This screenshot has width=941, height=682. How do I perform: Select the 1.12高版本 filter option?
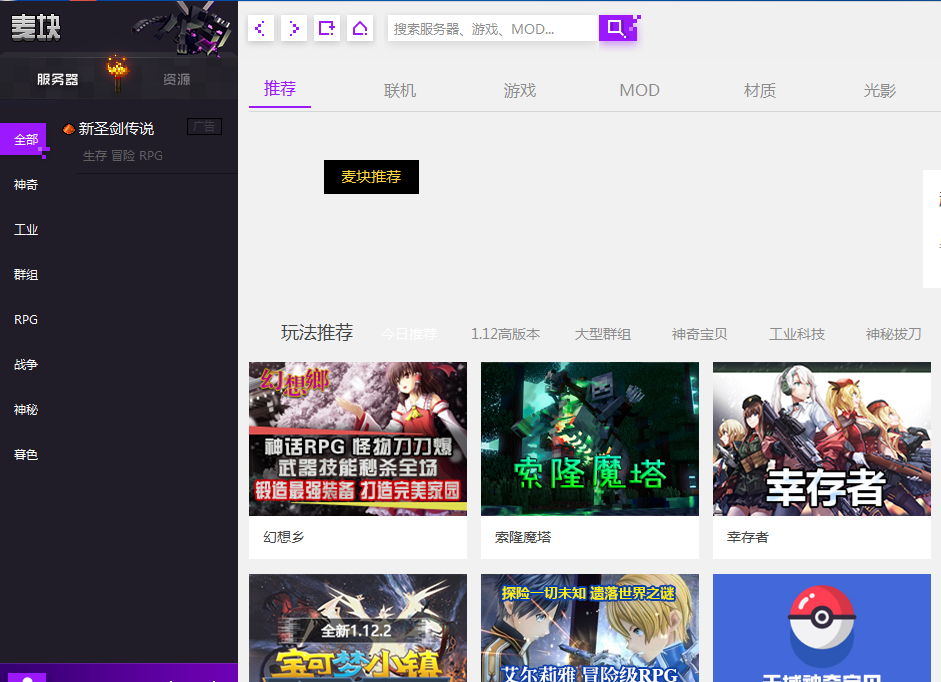click(506, 334)
